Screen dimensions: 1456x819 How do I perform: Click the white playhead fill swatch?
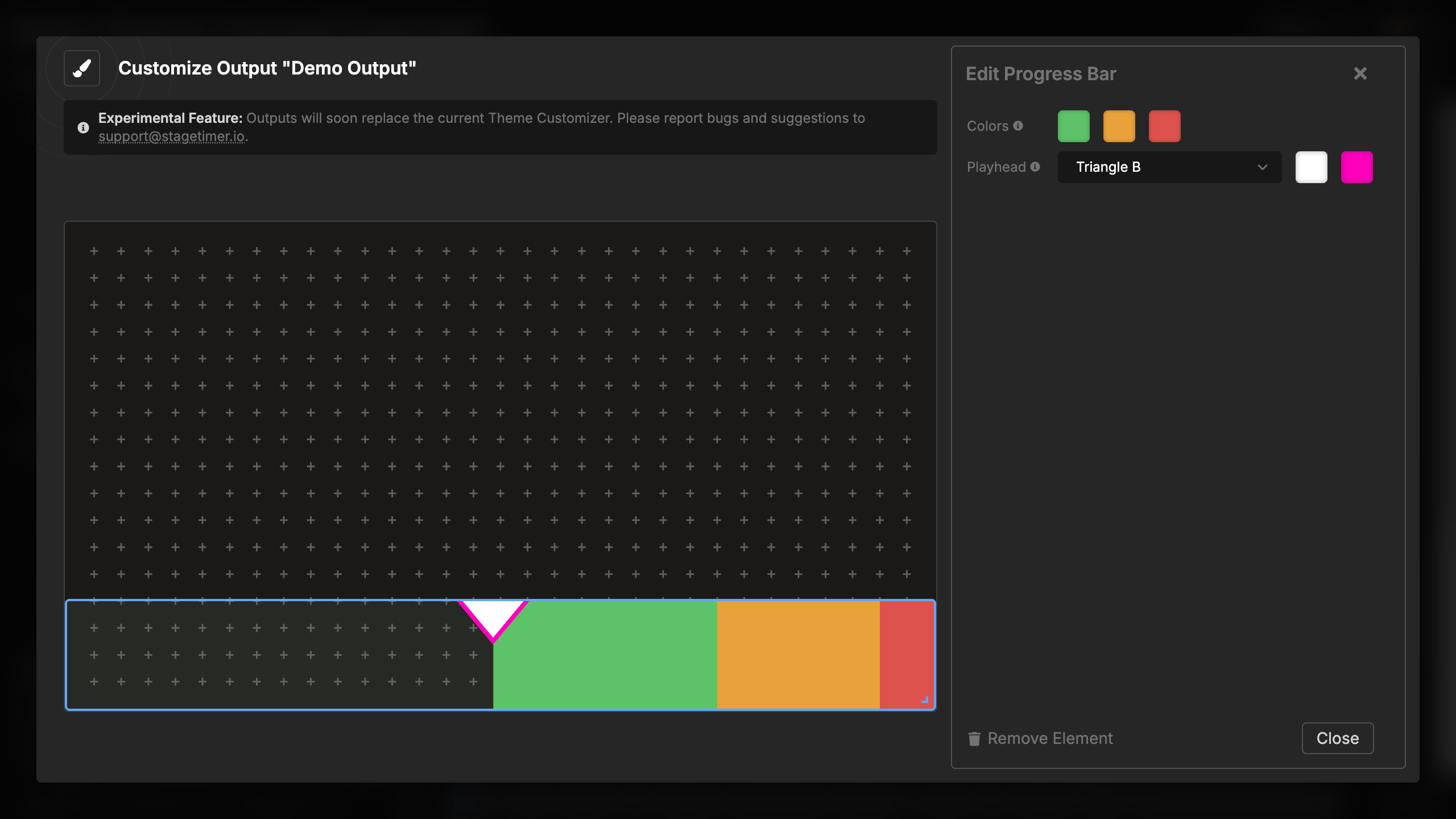1311,167
